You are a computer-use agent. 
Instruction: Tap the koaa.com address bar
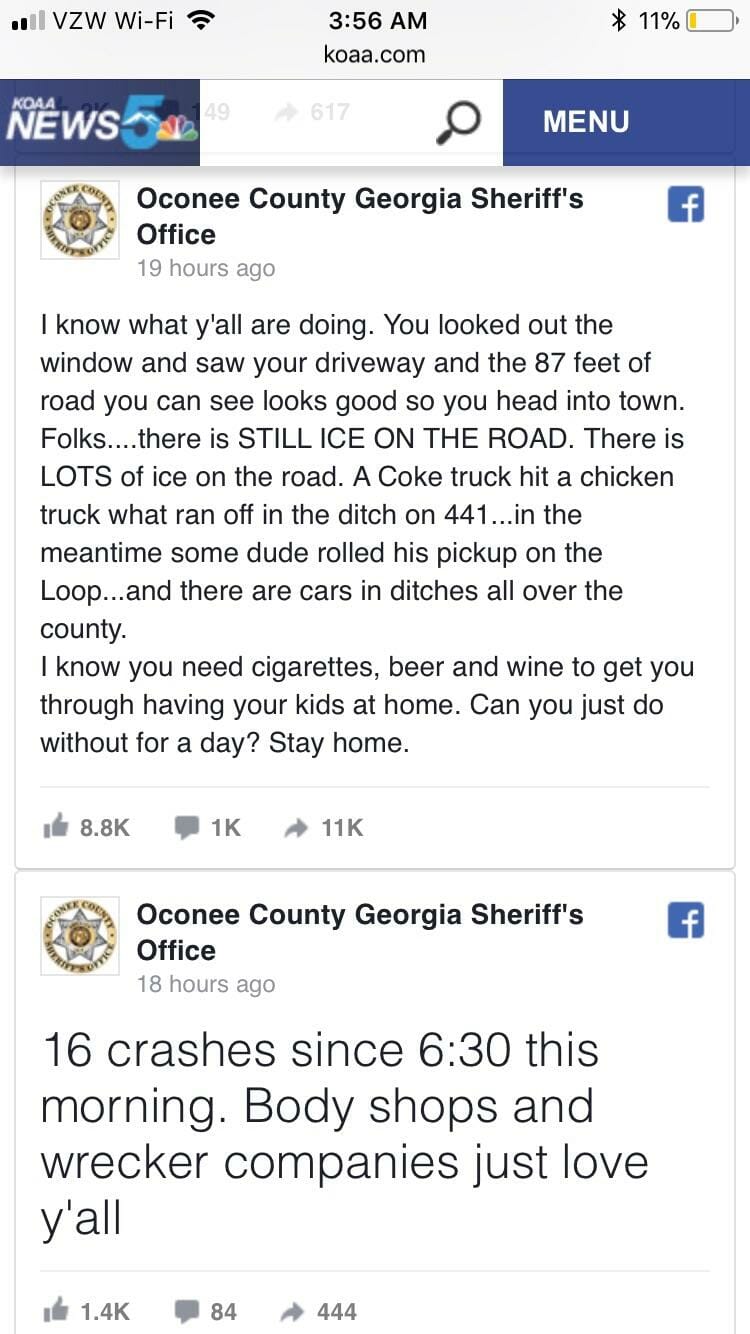[x=375, y=54]
